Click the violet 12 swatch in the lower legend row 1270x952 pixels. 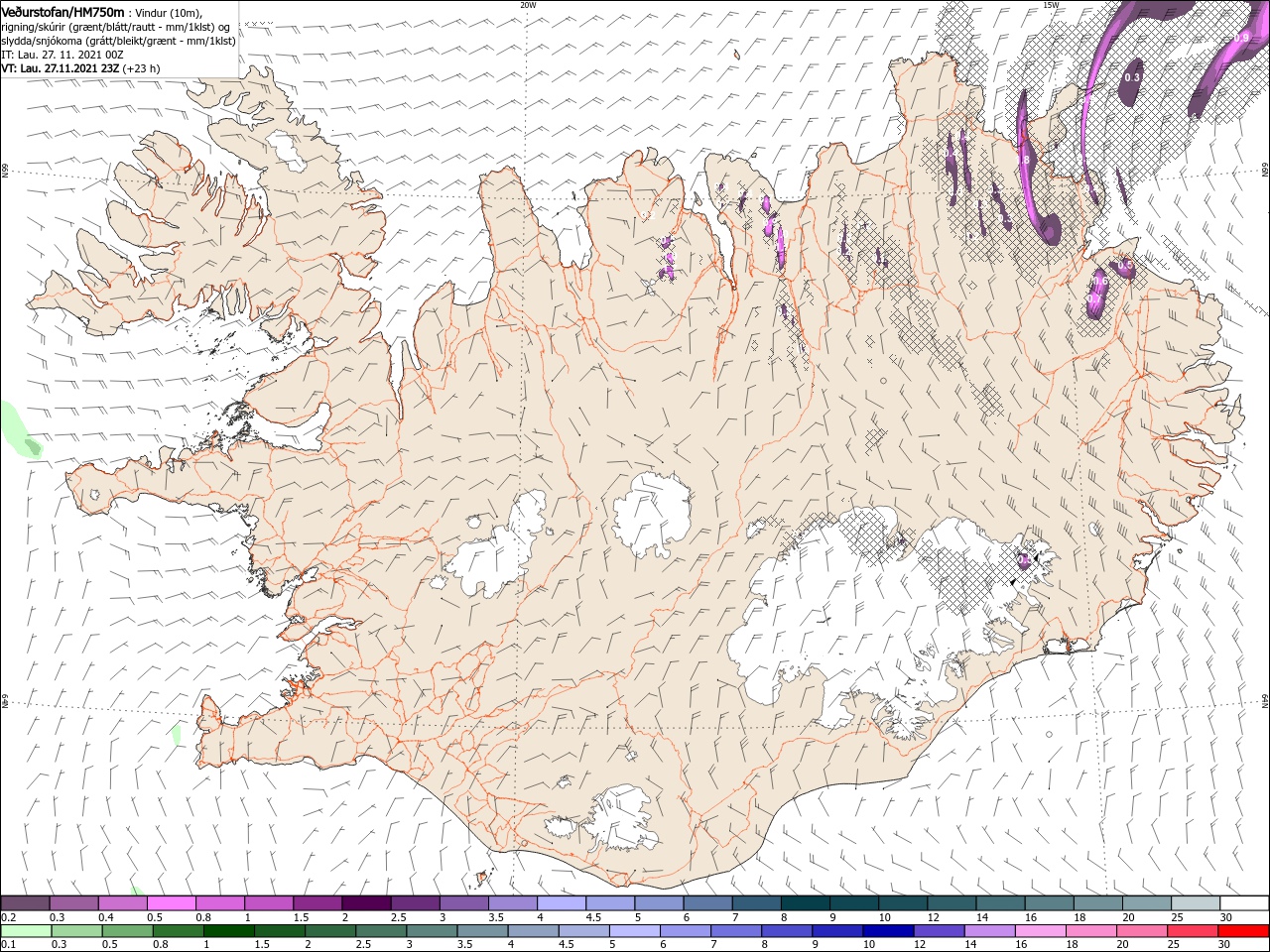tap(940, 931)
